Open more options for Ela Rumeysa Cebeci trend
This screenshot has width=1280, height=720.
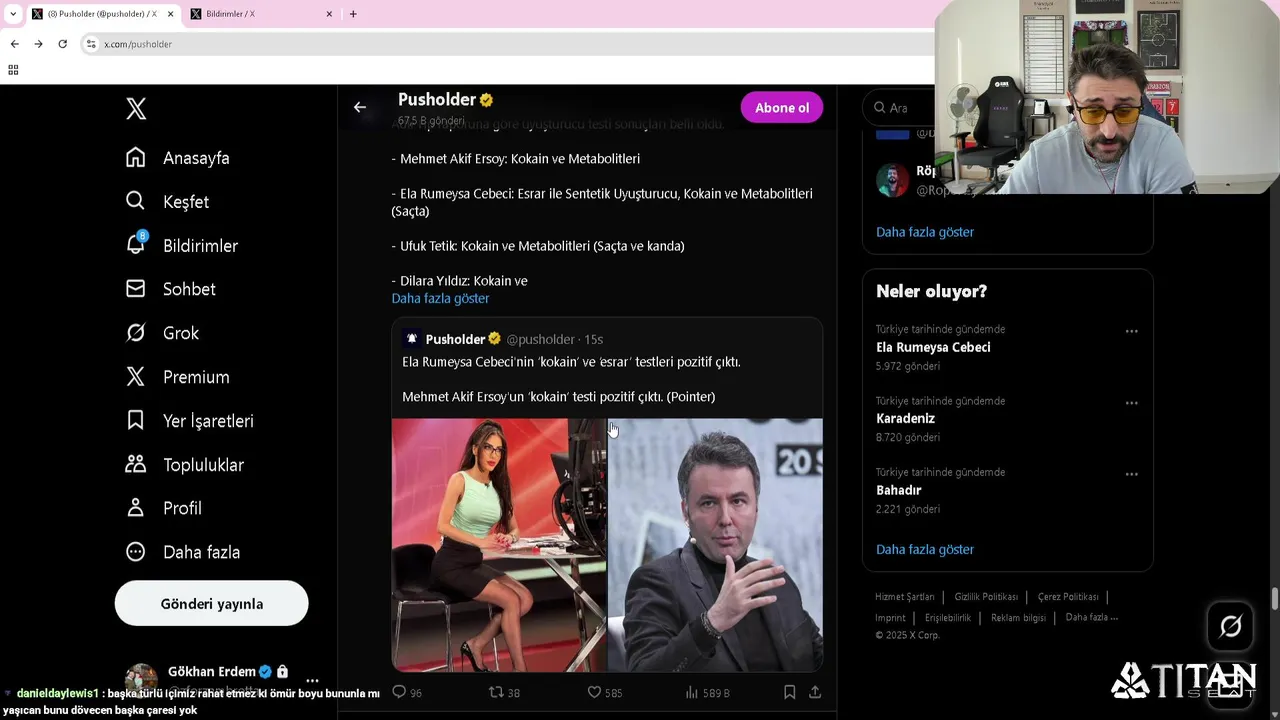[x=1131, y=331]
